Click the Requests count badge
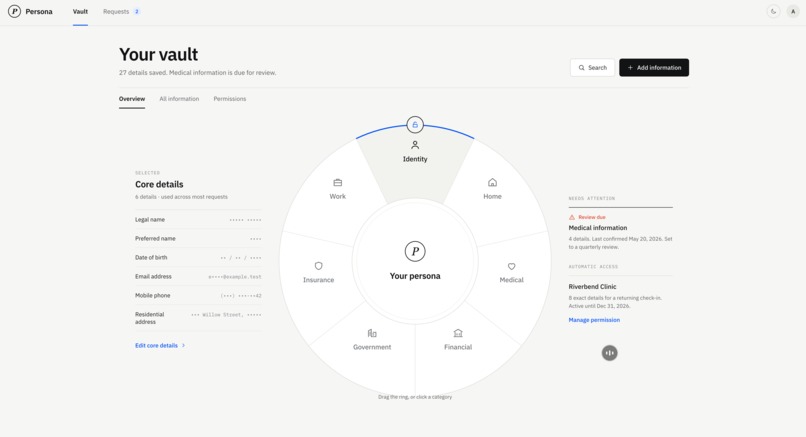This screenshot has width=806, height=437. coord(137,11)
